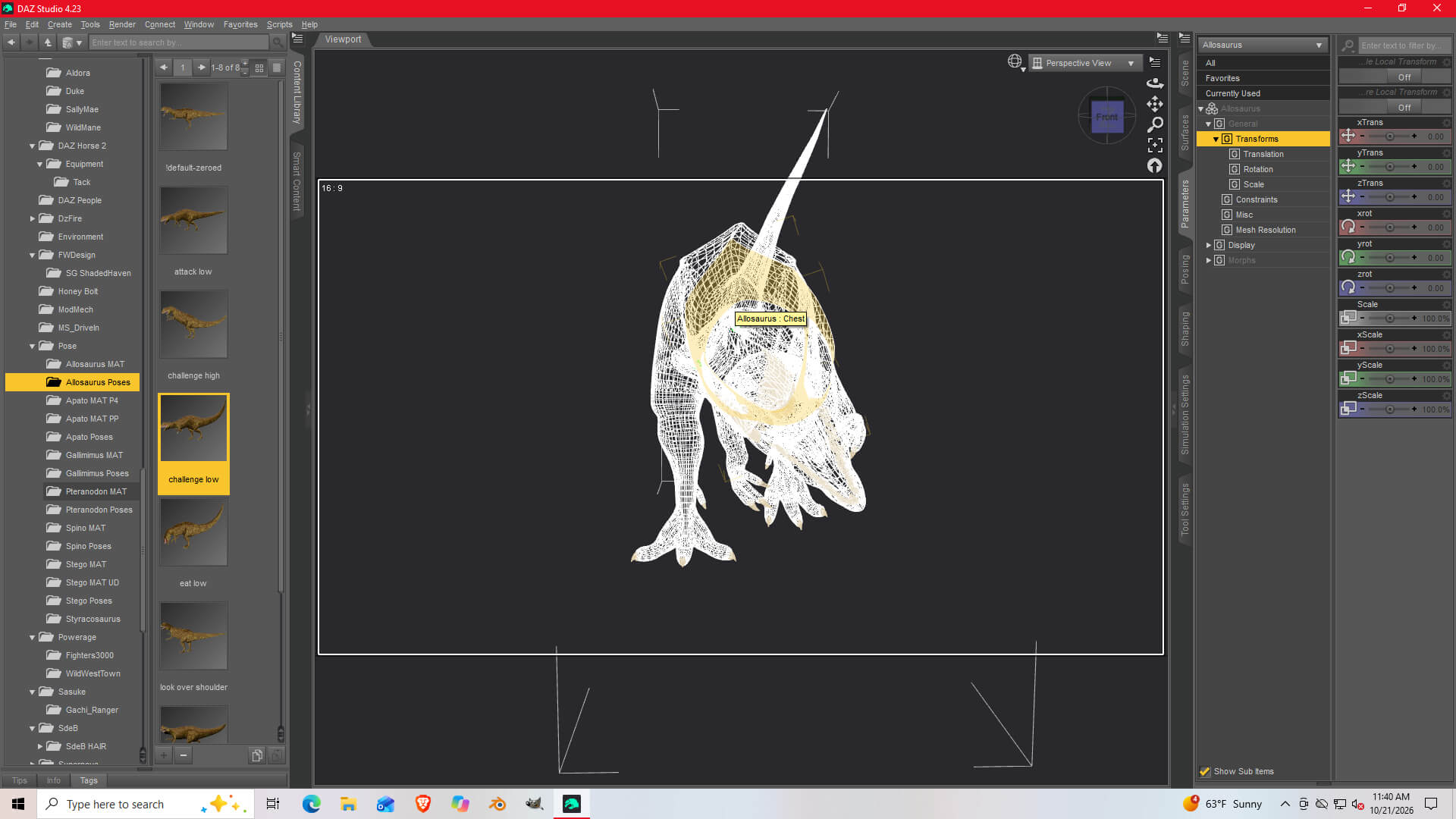Select the attack low pose thumbnail
This screenshot has width=1456, height=819.
tap(193, 221)
